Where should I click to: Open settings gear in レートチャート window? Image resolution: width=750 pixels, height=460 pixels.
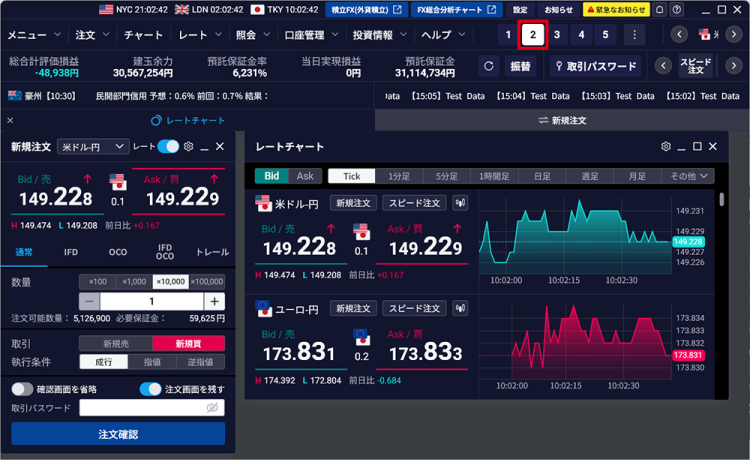click(x=666, y=147)
